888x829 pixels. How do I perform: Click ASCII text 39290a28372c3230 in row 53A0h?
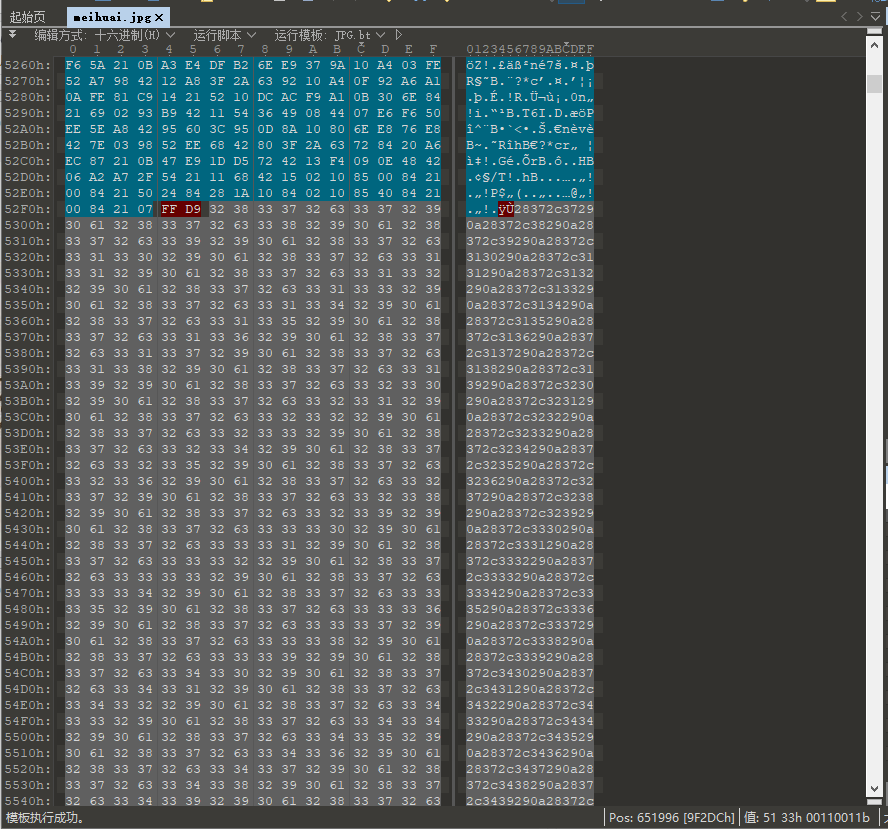point(530,385)
